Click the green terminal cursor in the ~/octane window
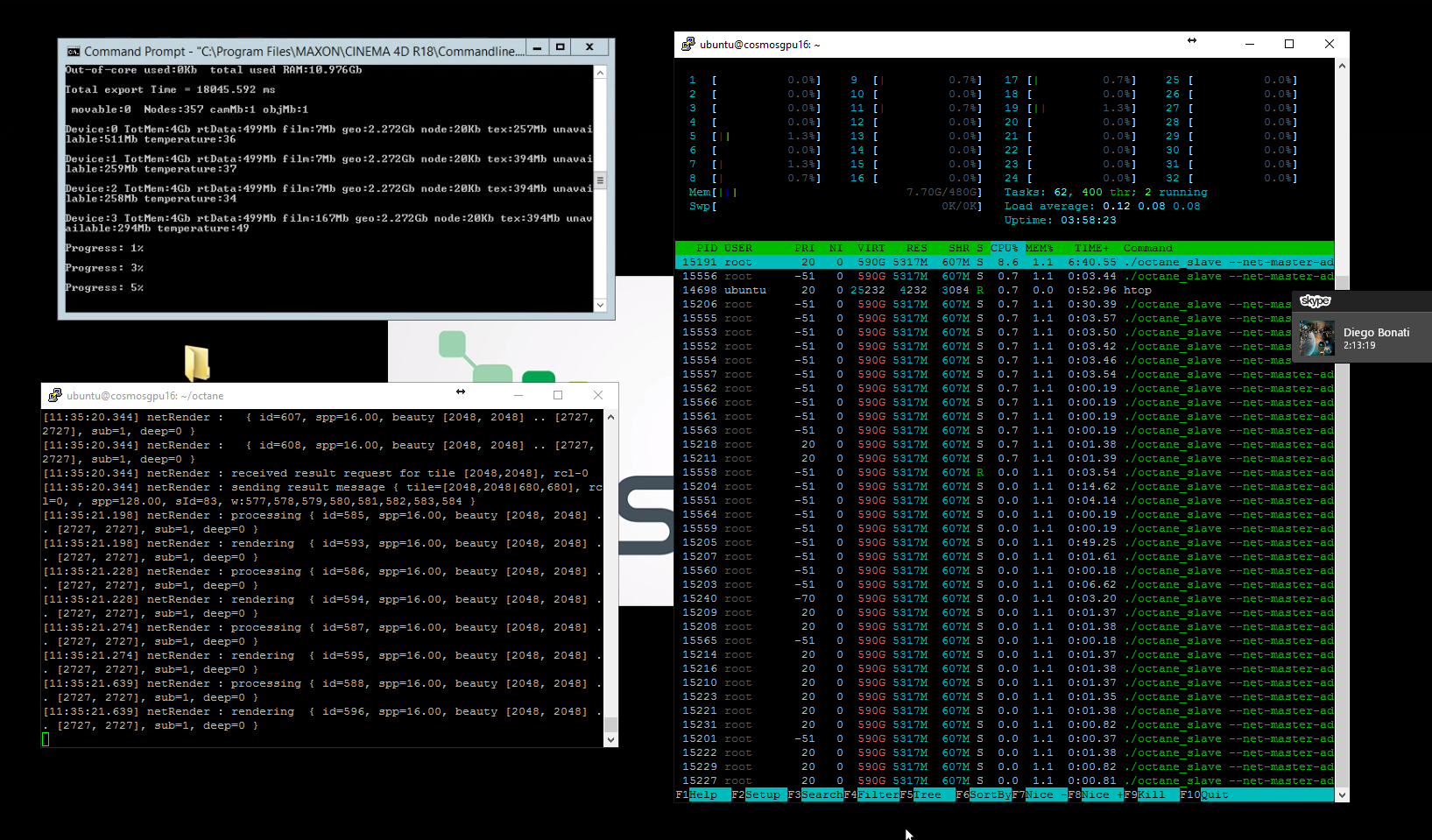This screenshot has width=1432, height=840. coord(46,739)
